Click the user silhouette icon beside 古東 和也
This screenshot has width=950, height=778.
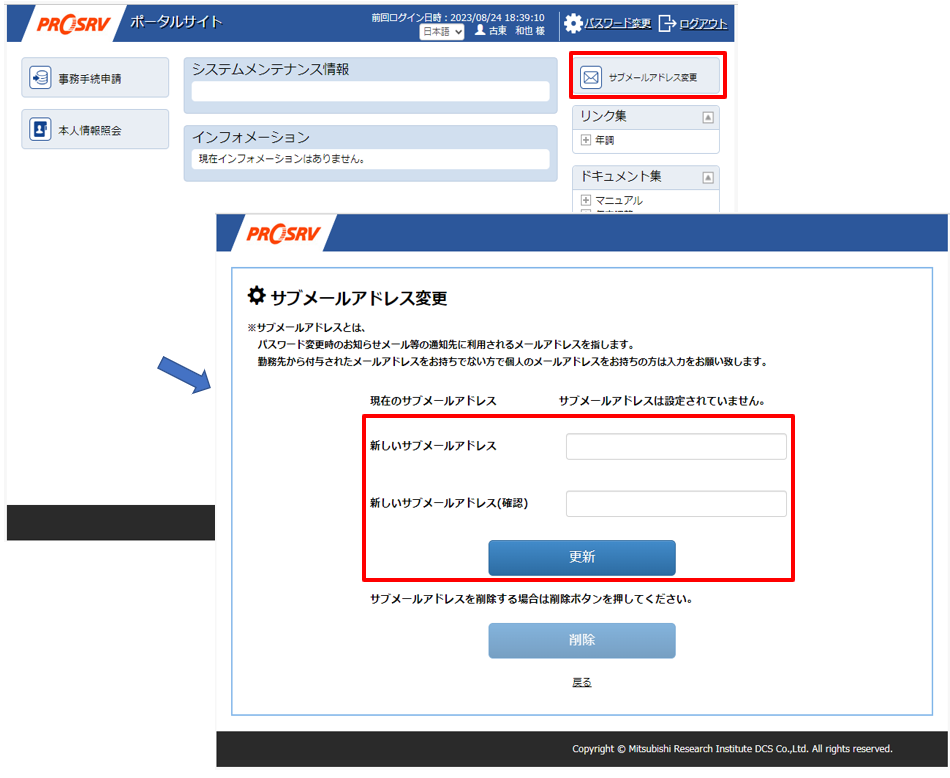click(x=480, y=30)
